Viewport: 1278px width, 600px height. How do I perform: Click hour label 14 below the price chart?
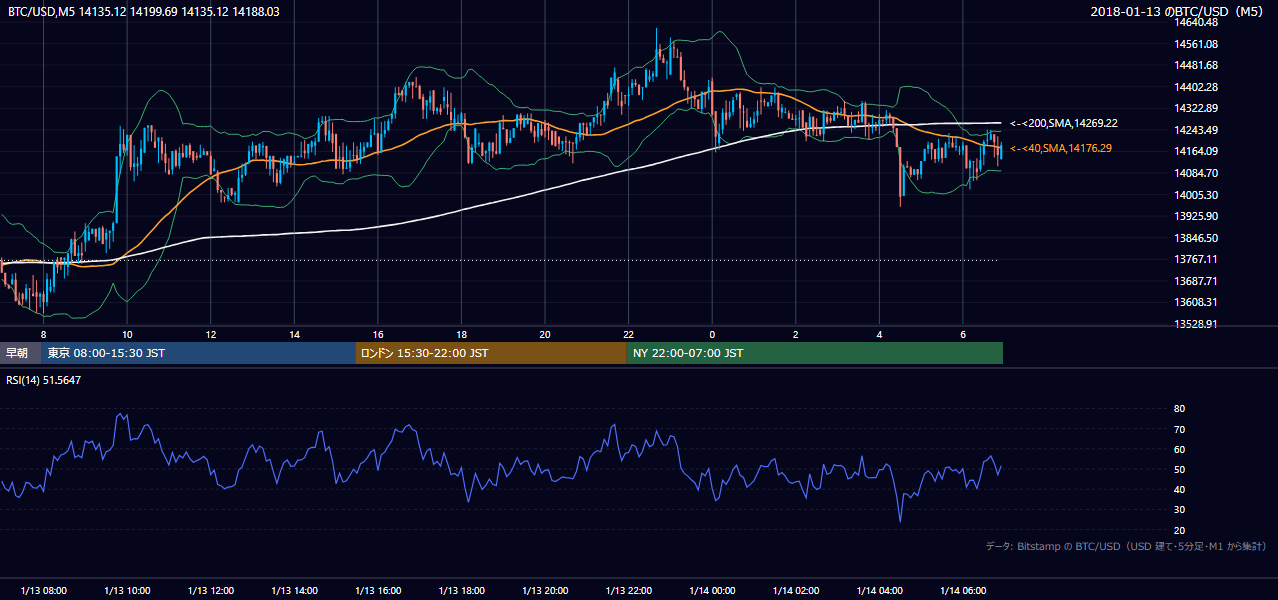click(x=294, y=333)
